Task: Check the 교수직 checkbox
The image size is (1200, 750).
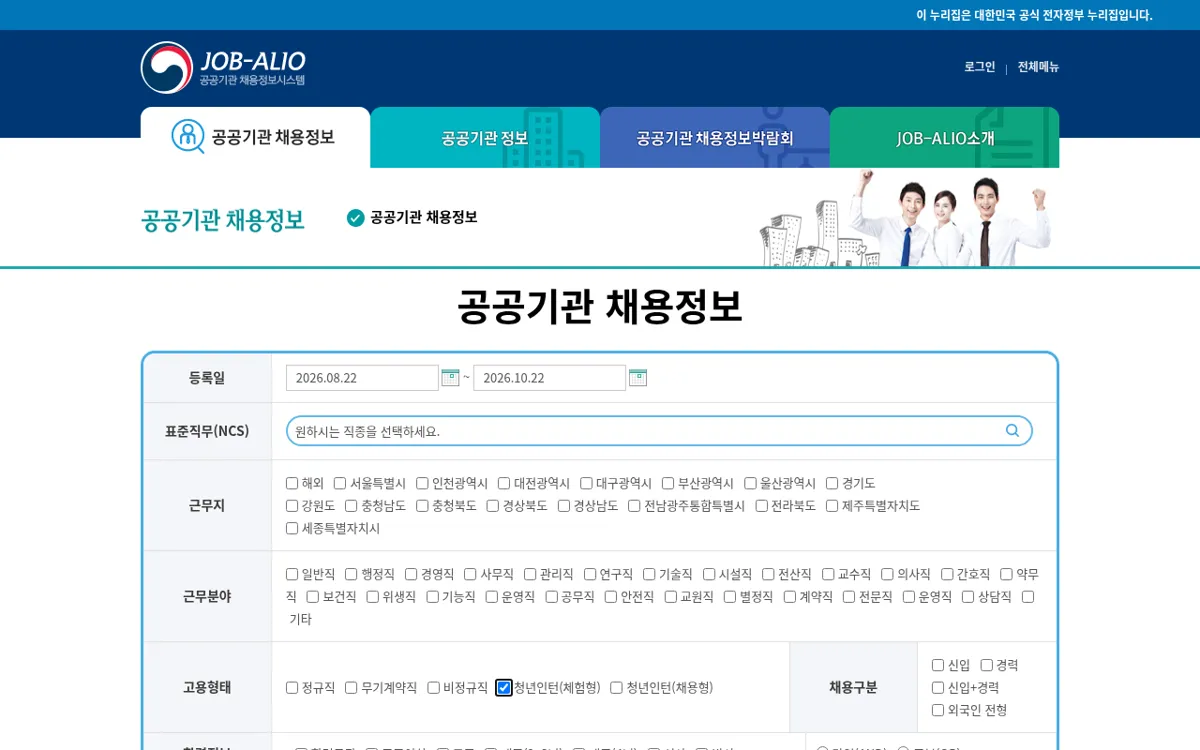Action: point(828,574)
